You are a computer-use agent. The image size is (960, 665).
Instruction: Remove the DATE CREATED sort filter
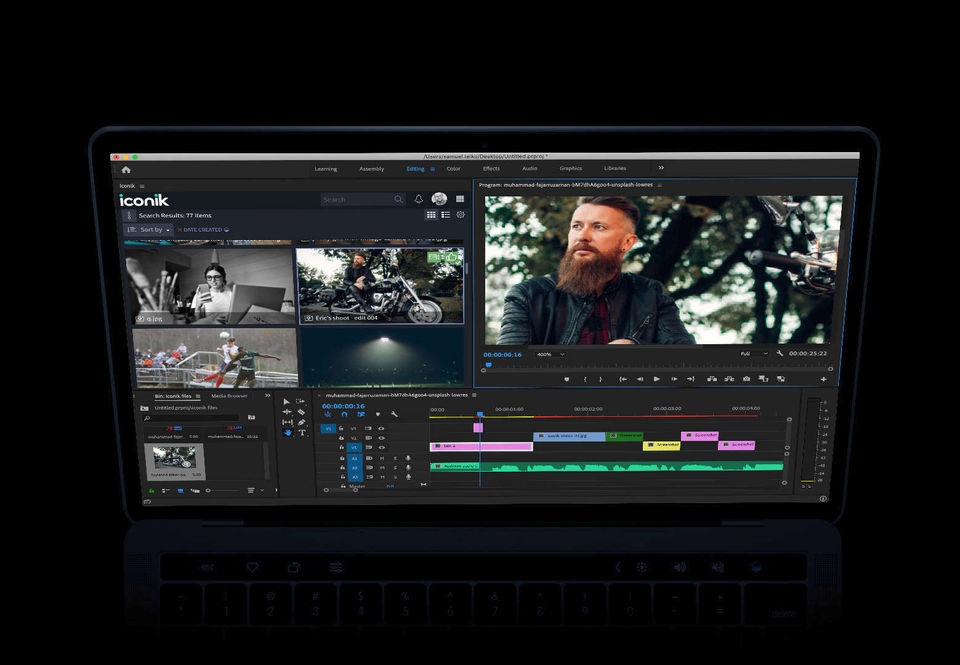180,230
